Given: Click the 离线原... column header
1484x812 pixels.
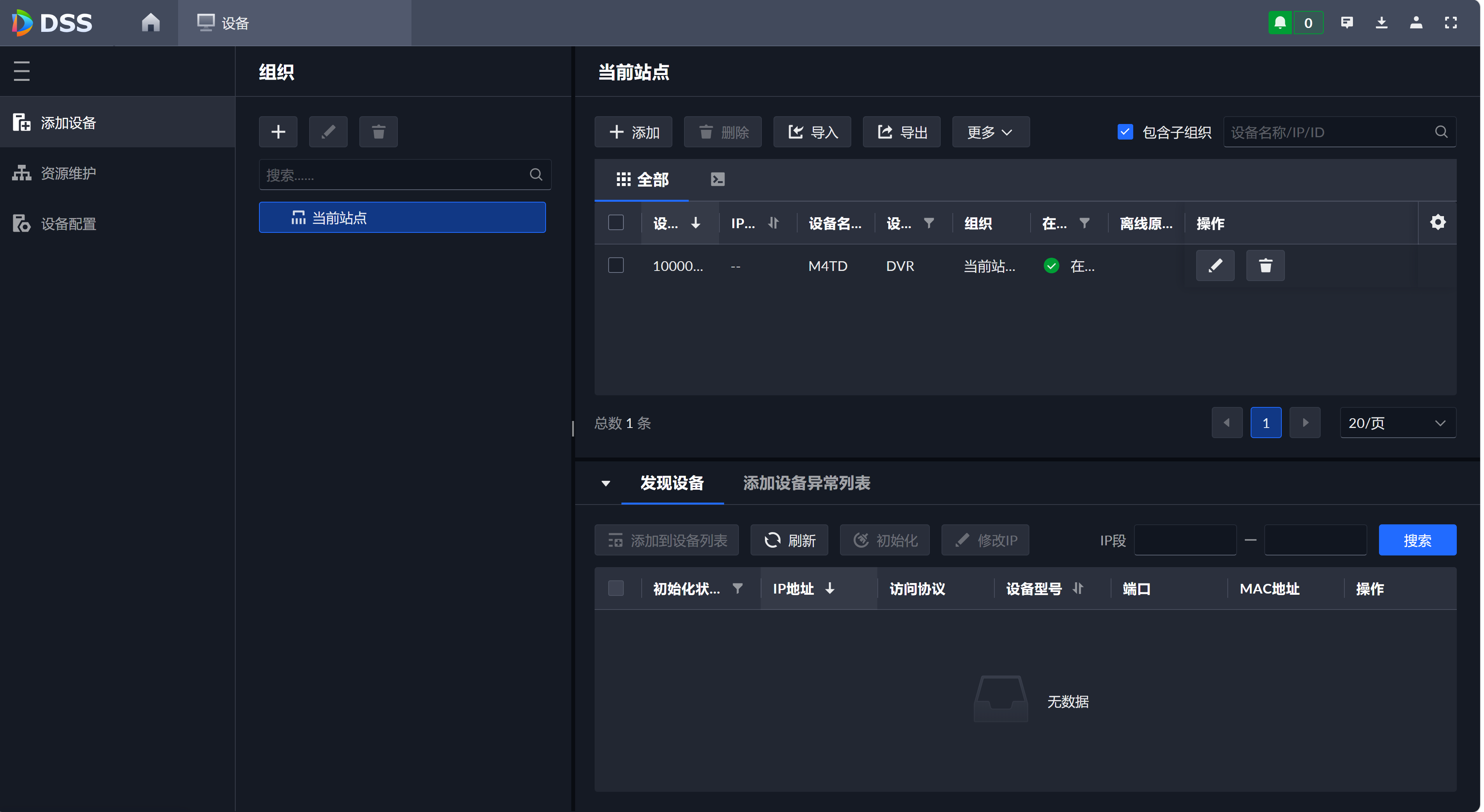Looking at the screenshot, I should (x=1146, y=223).
